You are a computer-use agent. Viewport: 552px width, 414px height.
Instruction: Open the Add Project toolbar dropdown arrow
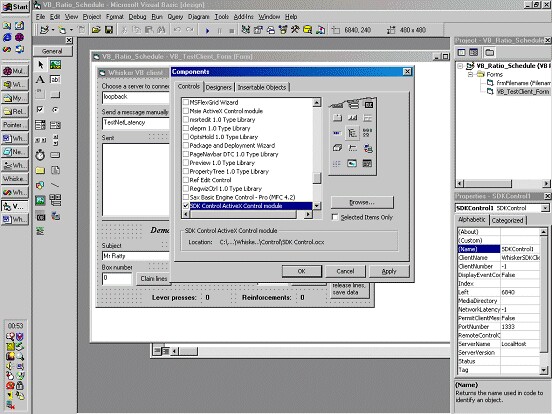coord(53,30)
